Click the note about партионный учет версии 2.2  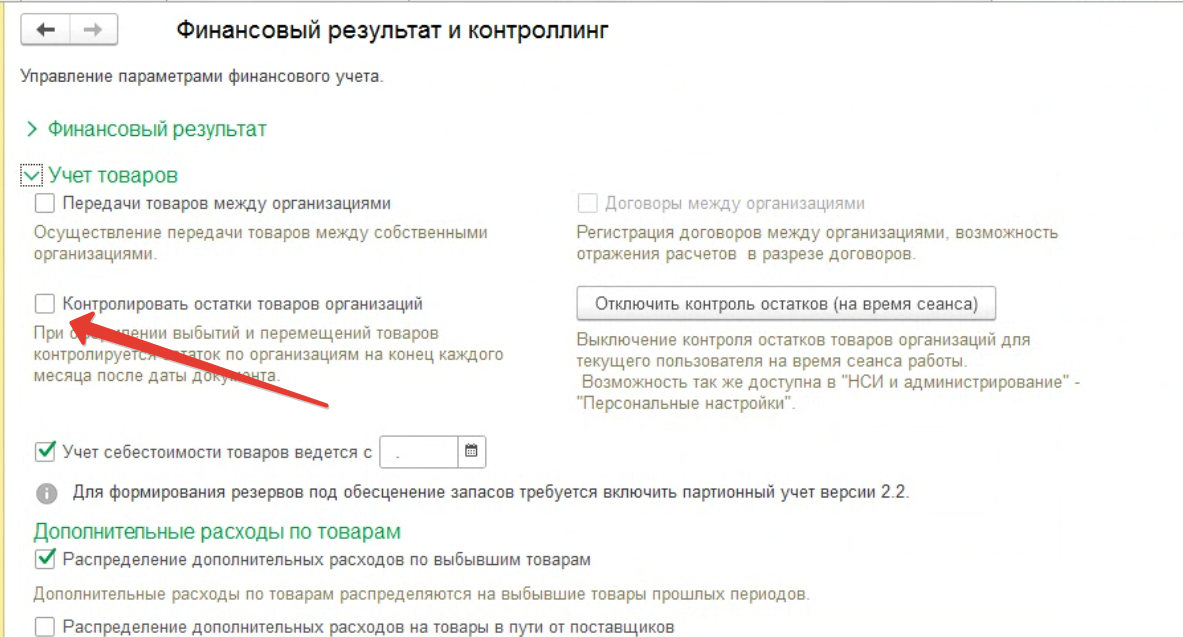[x=490, y=493]
